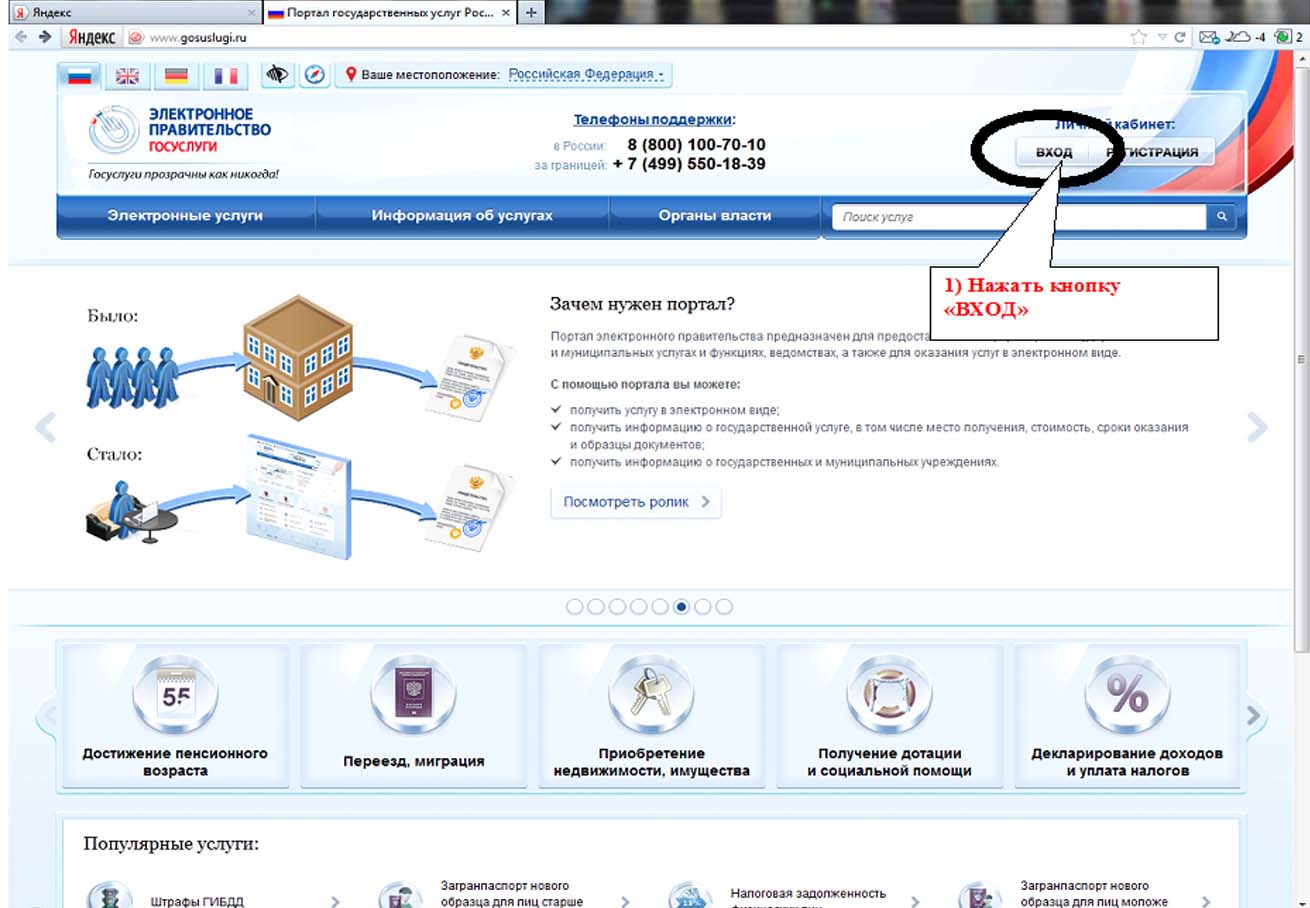Open the Штрафы ГИБДД service link
Image resolution: width=1310 pixels, height=908 pixels.
(x=197, y=901)
